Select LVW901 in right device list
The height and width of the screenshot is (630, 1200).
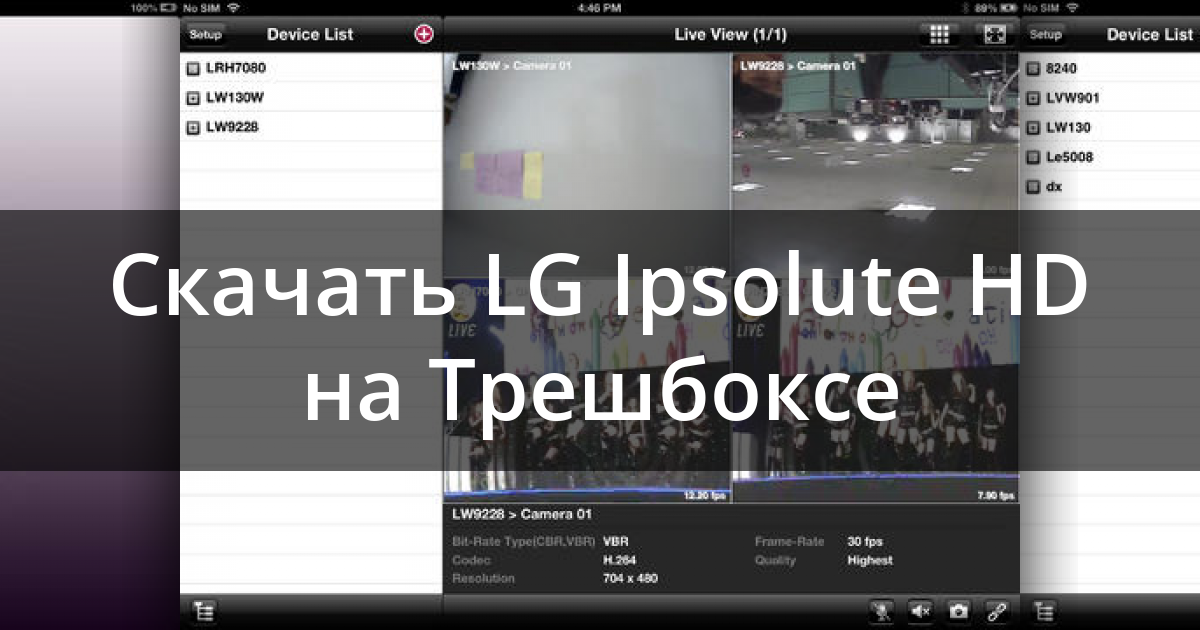tap(1073, 98)
